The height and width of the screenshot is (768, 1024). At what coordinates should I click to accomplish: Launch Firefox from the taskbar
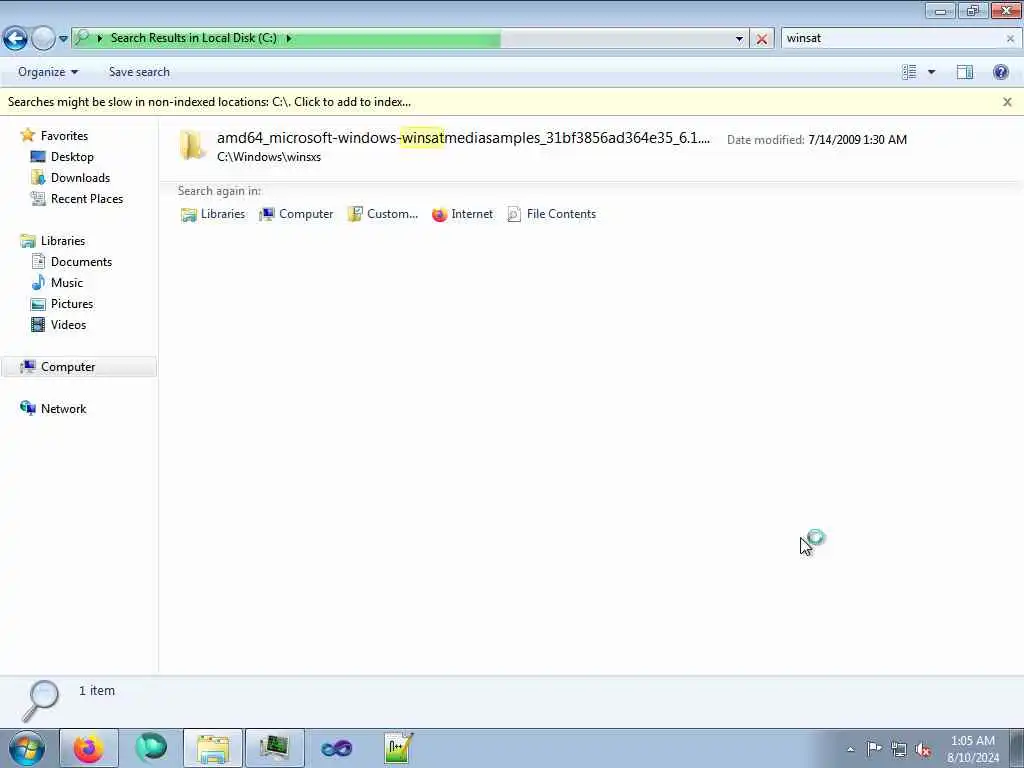[89, 748]
